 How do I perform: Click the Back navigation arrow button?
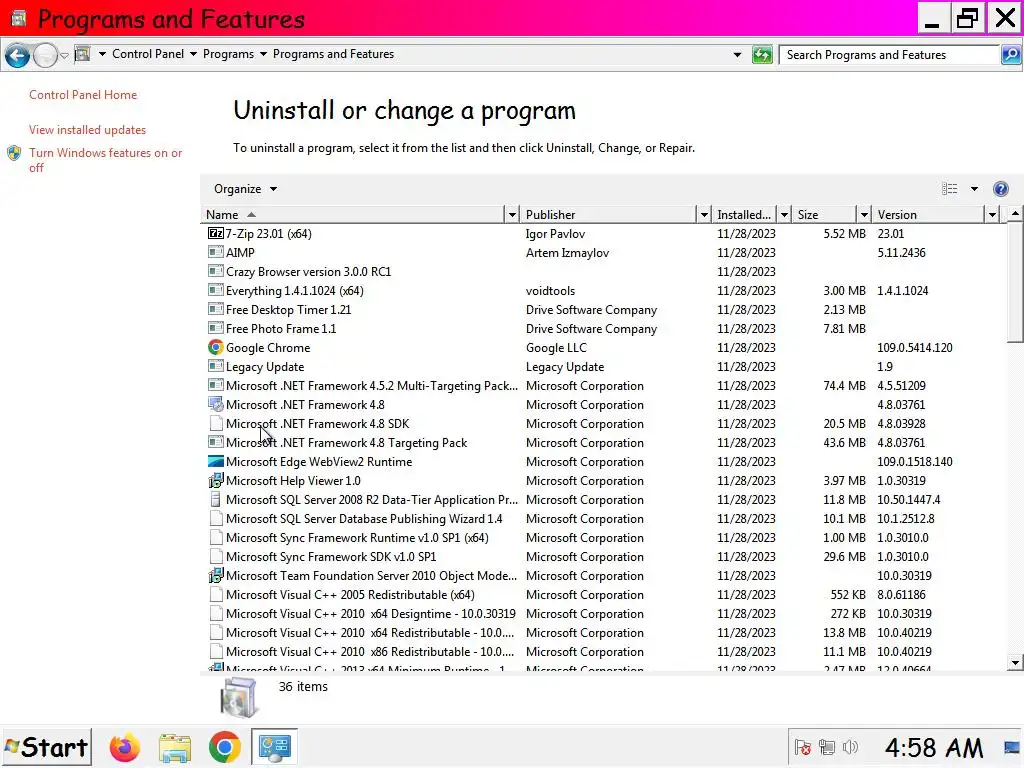pos(18,56)
